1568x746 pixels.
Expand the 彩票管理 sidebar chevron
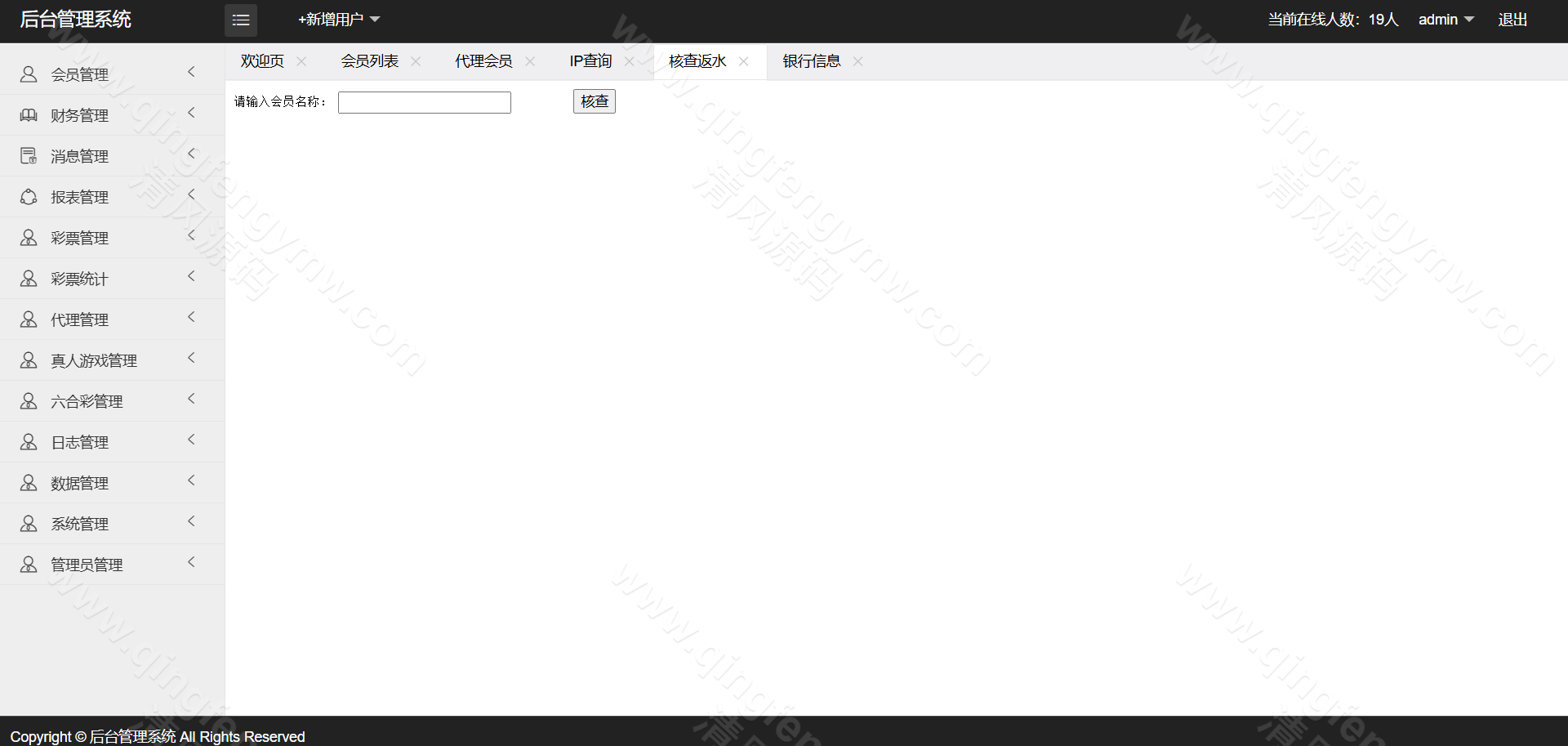tap(192, 236)
